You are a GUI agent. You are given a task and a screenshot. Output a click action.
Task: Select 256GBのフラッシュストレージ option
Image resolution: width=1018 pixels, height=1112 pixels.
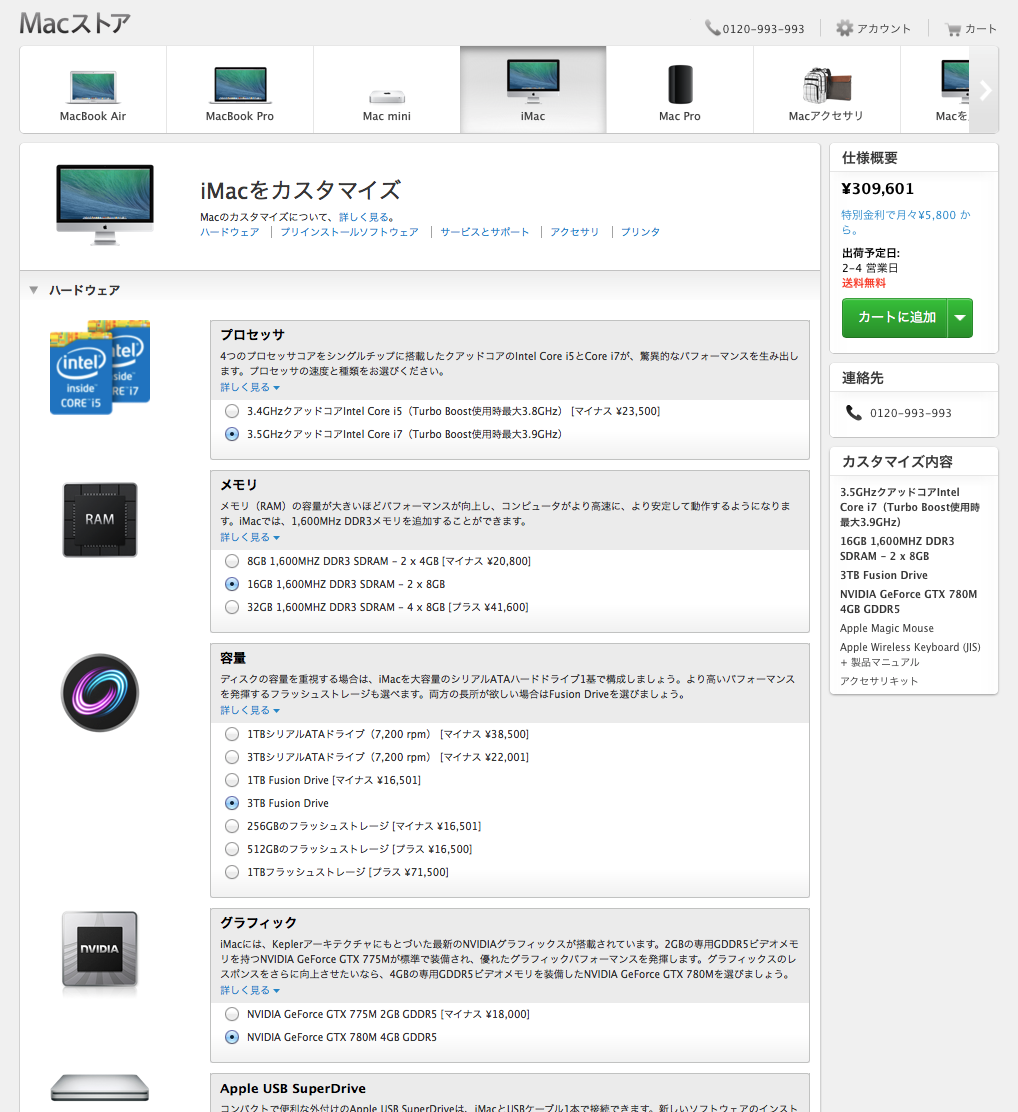pos(232,826)
